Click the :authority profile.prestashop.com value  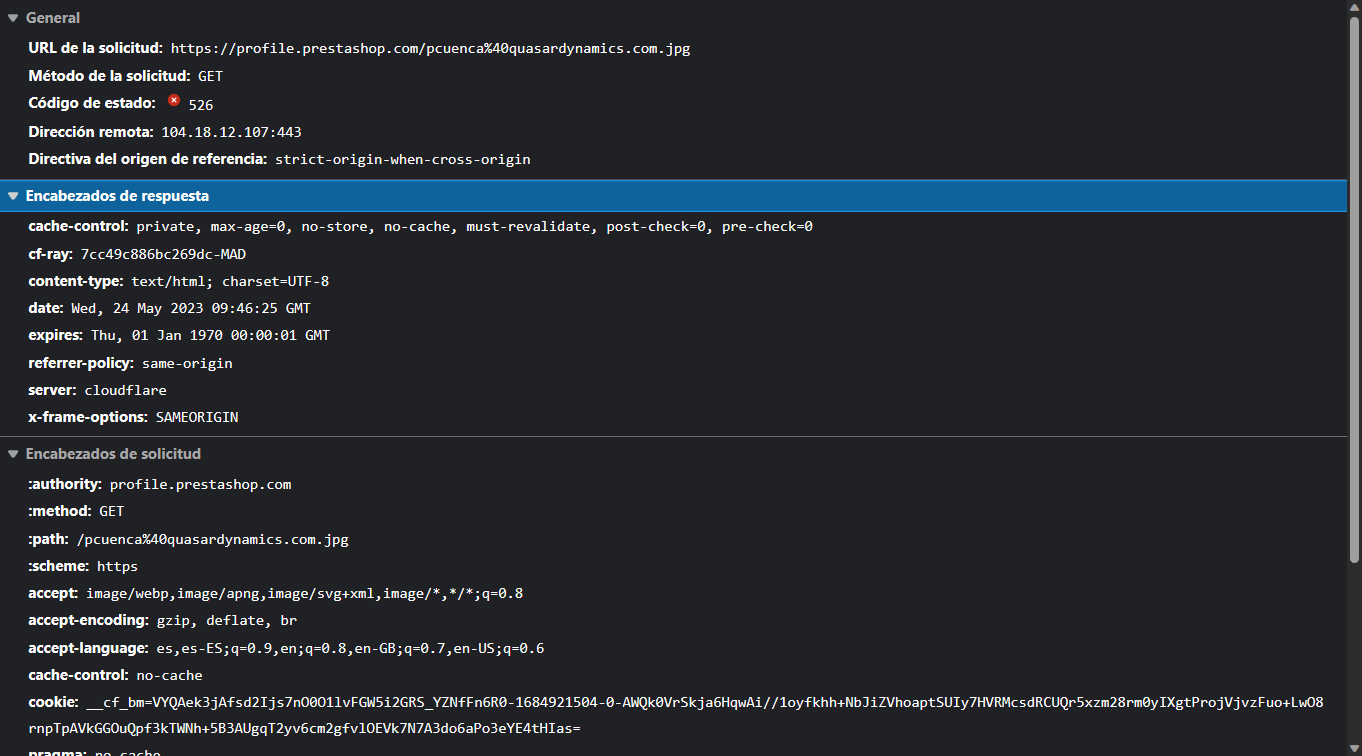point(200,484)
